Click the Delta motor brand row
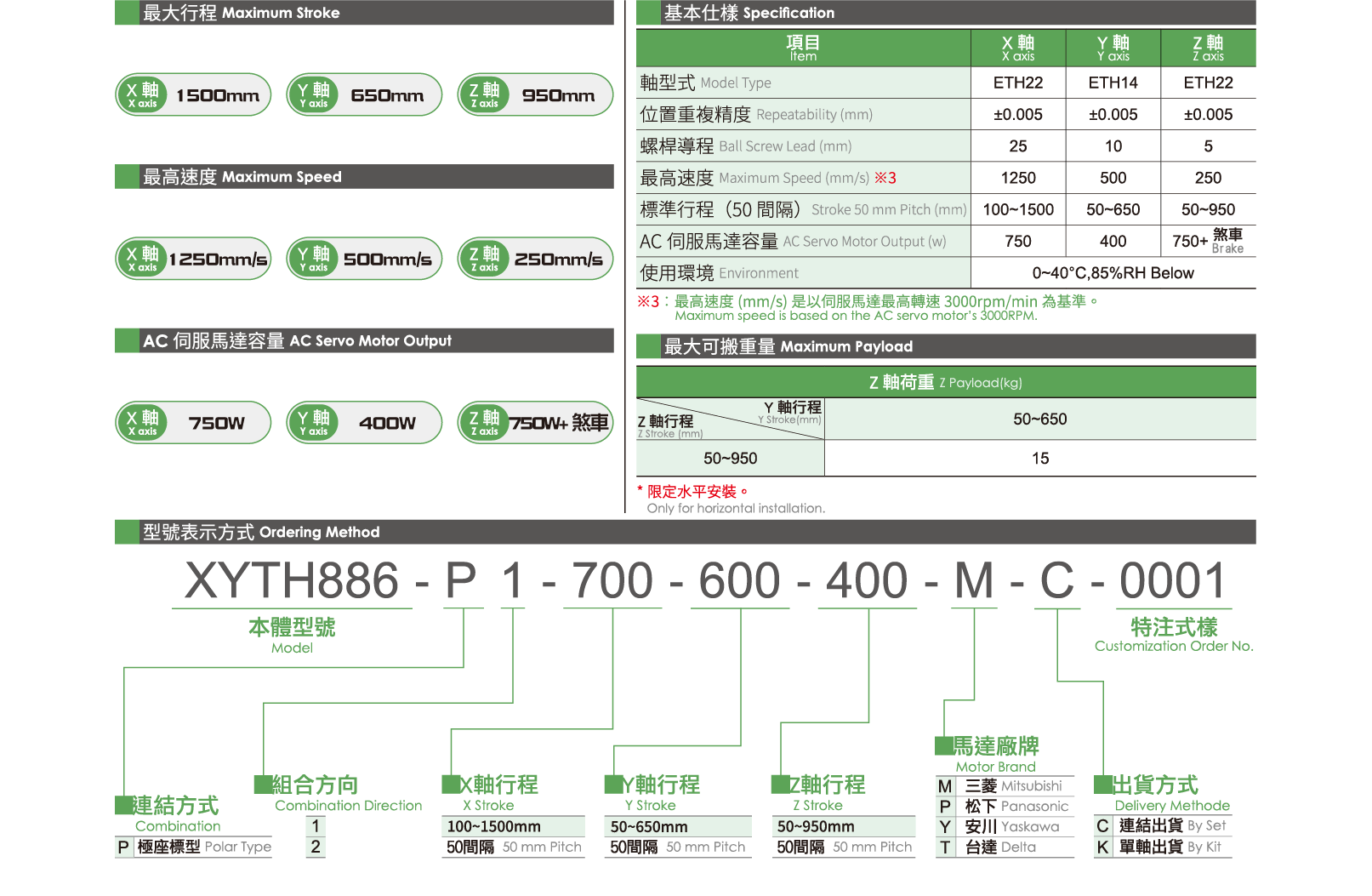 [x=1005, y=847]
